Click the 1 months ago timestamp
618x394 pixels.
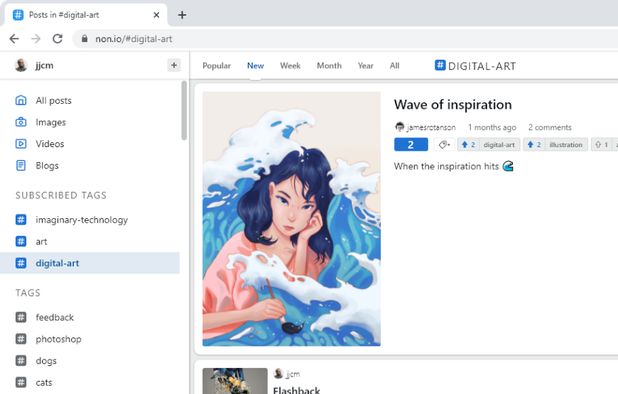point(492,127)
